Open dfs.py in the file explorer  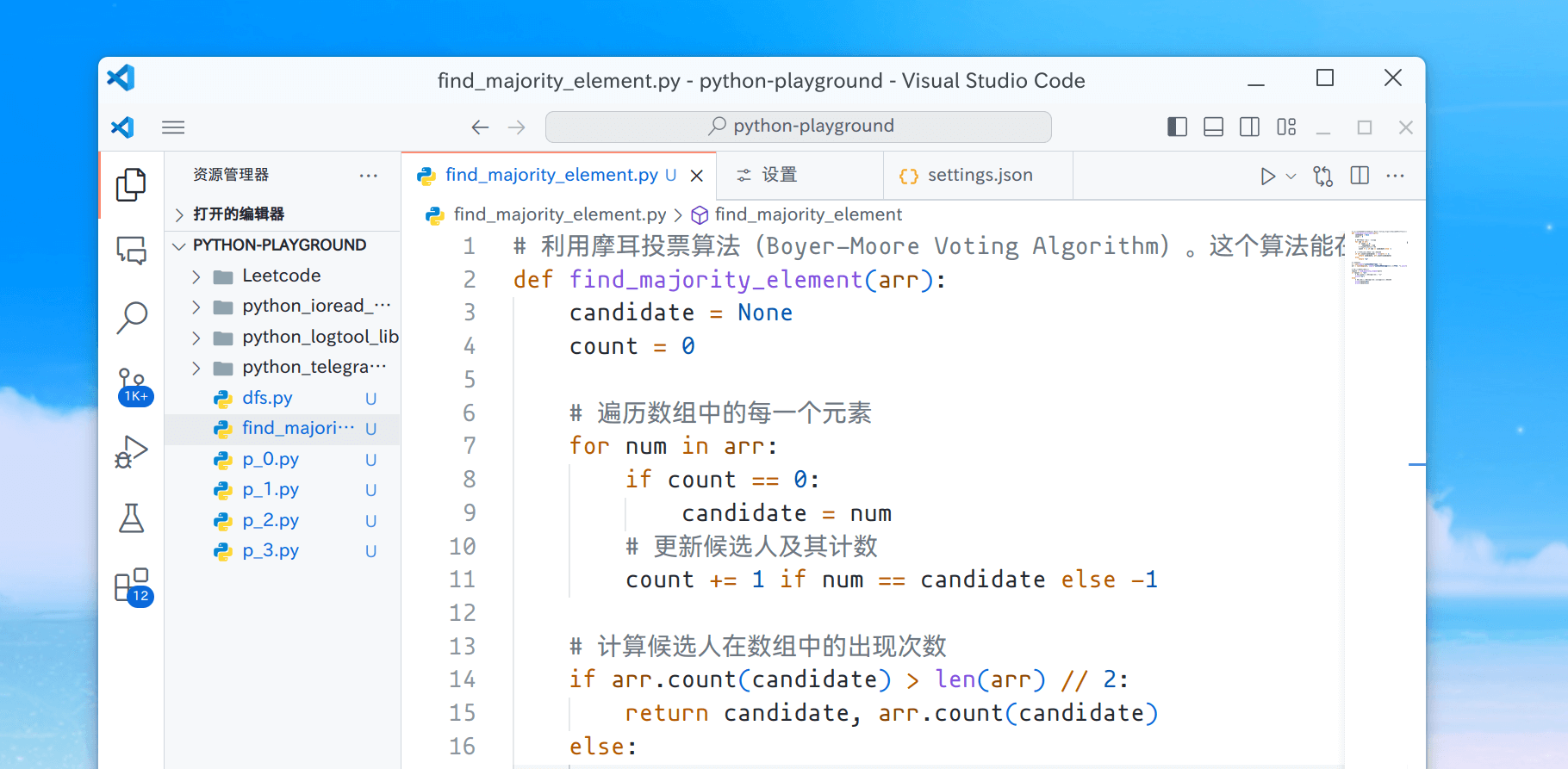coord(267,398)
